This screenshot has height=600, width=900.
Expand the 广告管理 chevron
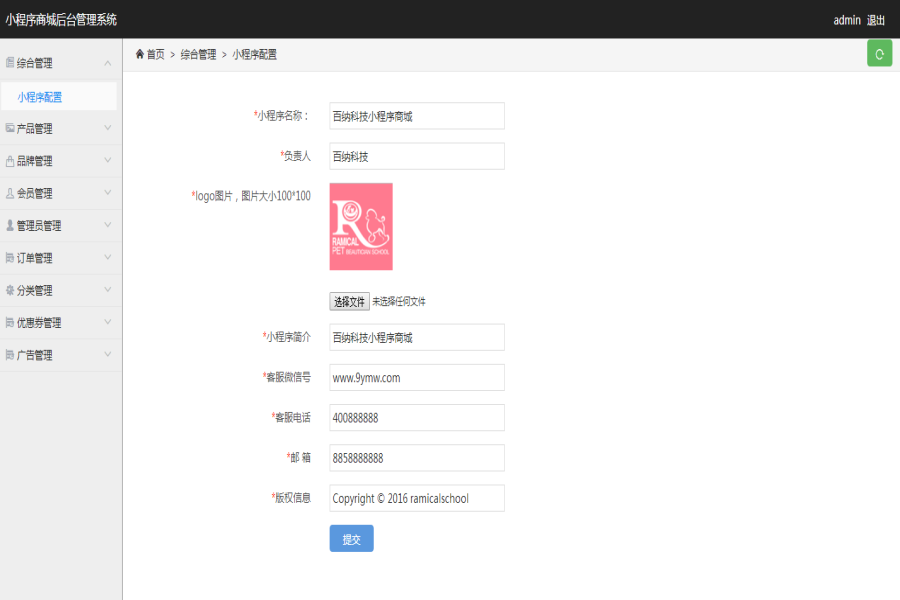pyautogui.click(x=108, y=354)
